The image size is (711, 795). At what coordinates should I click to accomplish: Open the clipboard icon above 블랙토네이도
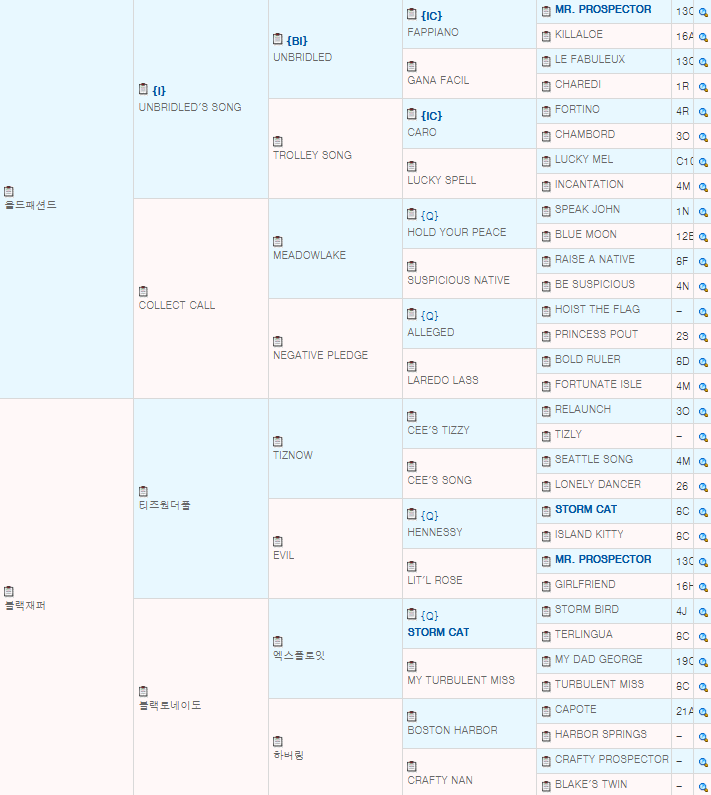point(143,691)
